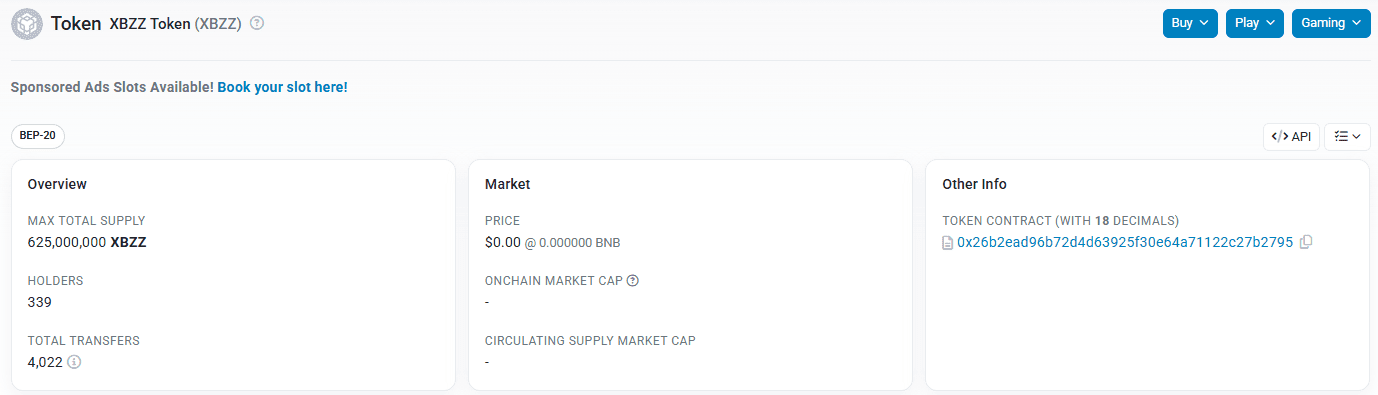Follow the 'Book your slot here!' link
Image resolution: width=1378 pixels, height=395 pixels.
pos(283,87)
